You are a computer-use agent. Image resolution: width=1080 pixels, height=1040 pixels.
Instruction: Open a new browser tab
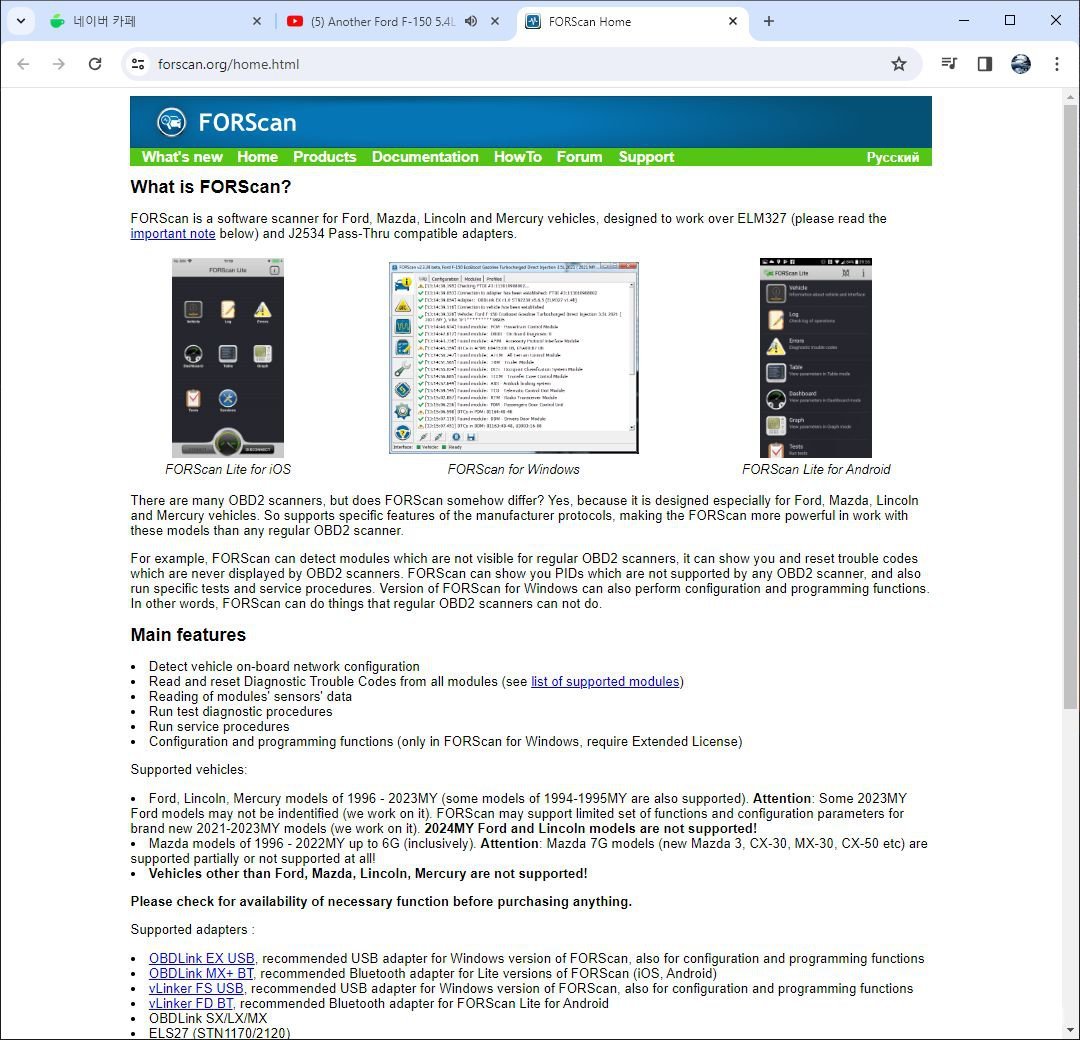[x=769, y=21]
